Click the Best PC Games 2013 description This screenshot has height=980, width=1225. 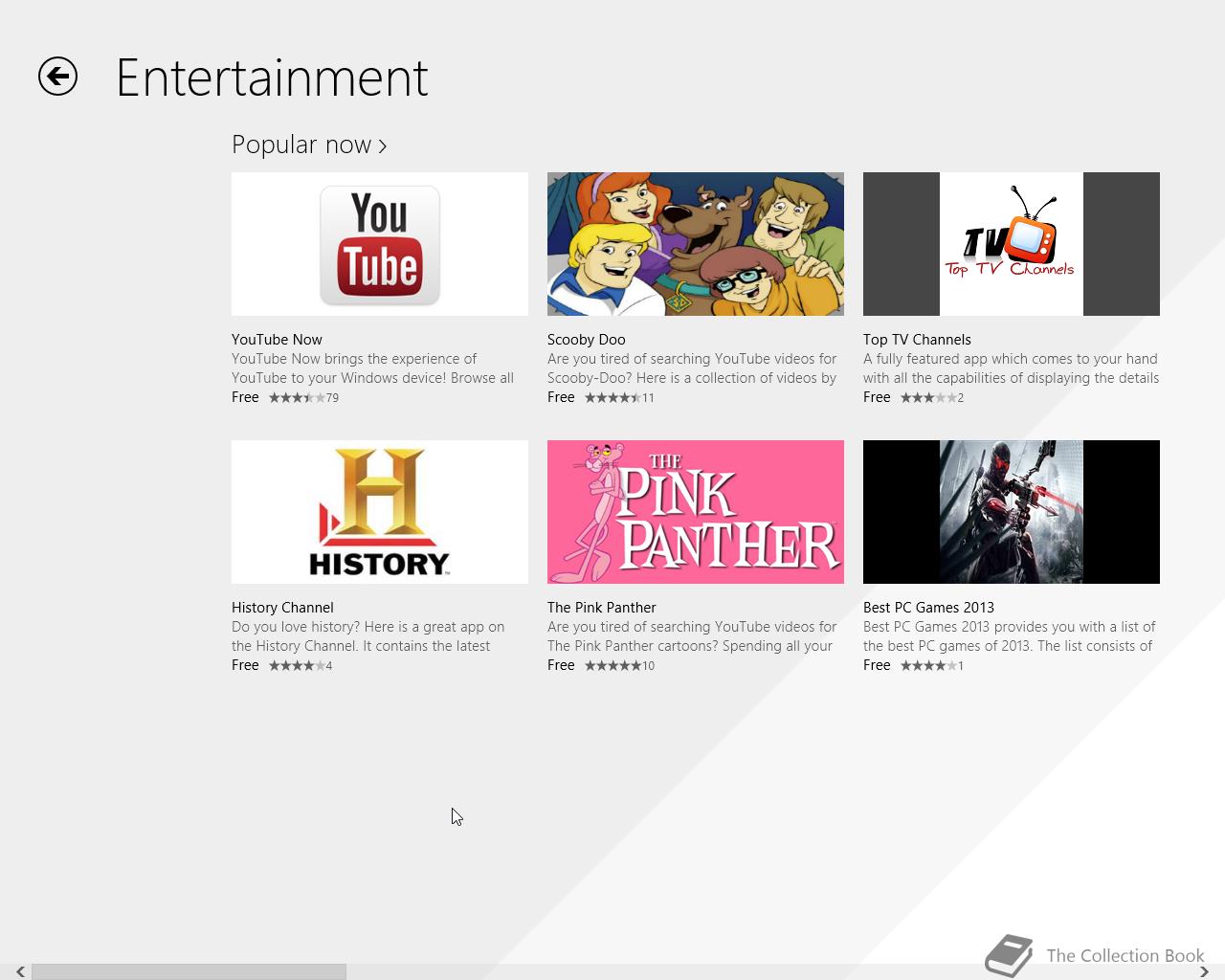(x=1010, y=636)
